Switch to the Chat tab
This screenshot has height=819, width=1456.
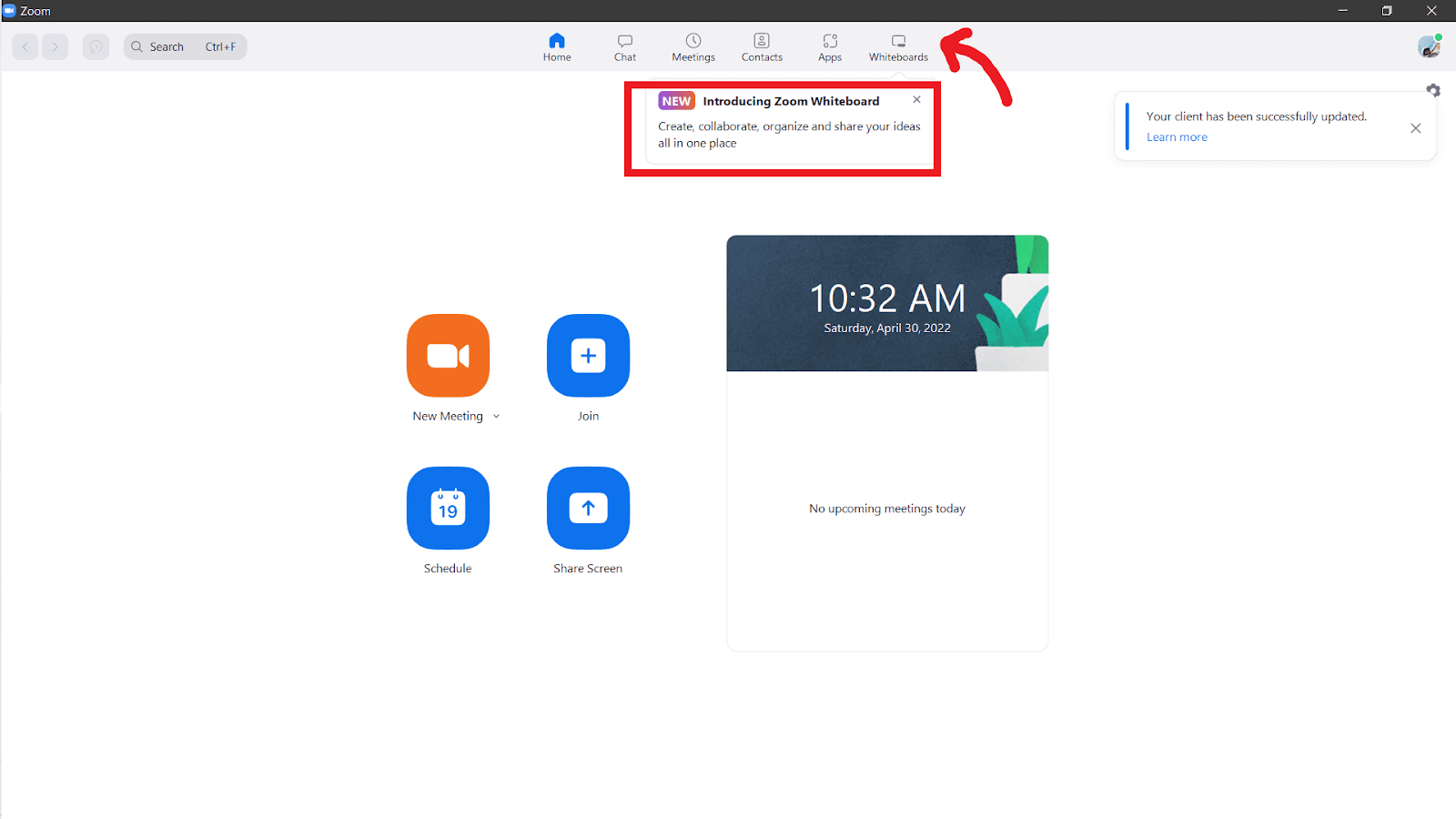(x=624, y=46)
